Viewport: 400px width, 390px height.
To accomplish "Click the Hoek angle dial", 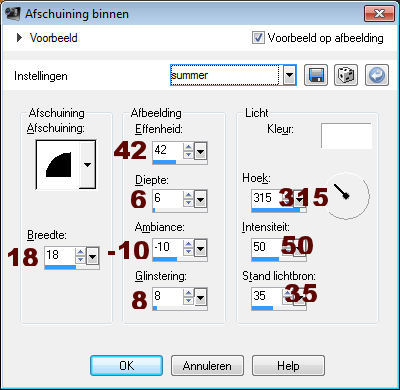I will click(x=346, y=196).
